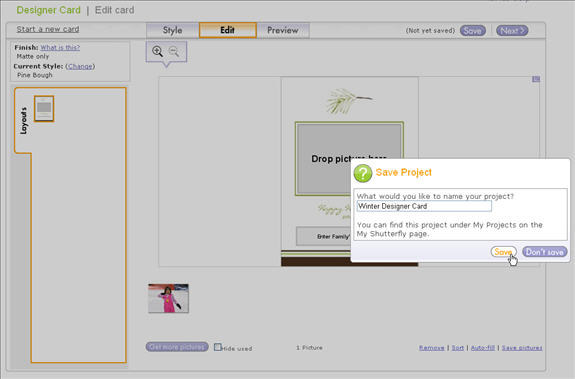Select the girl in snow picture thumbnail
The image size is (575, 379).
tap(168, 298)
